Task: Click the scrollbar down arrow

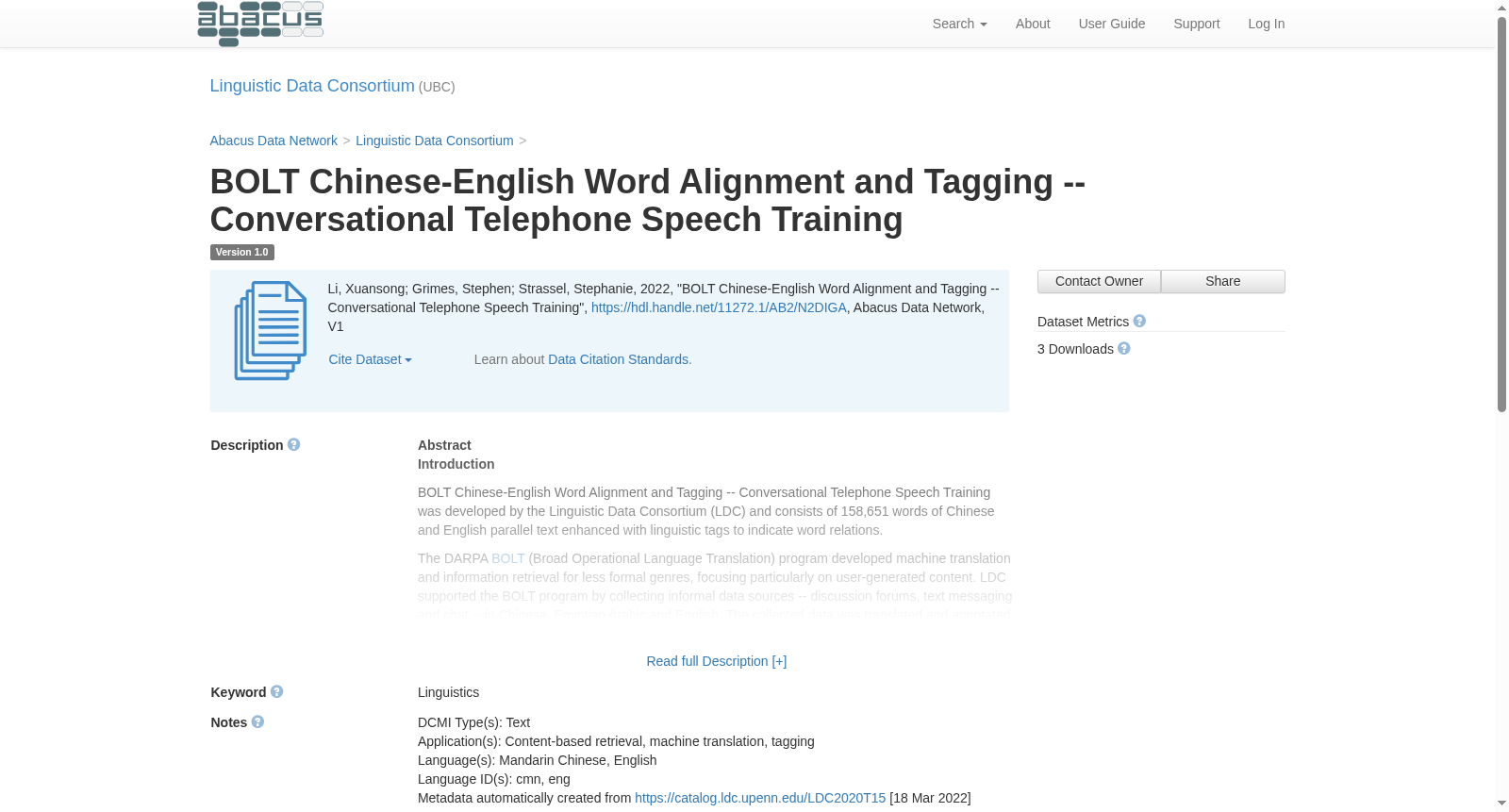Action: coord(1501,804)
